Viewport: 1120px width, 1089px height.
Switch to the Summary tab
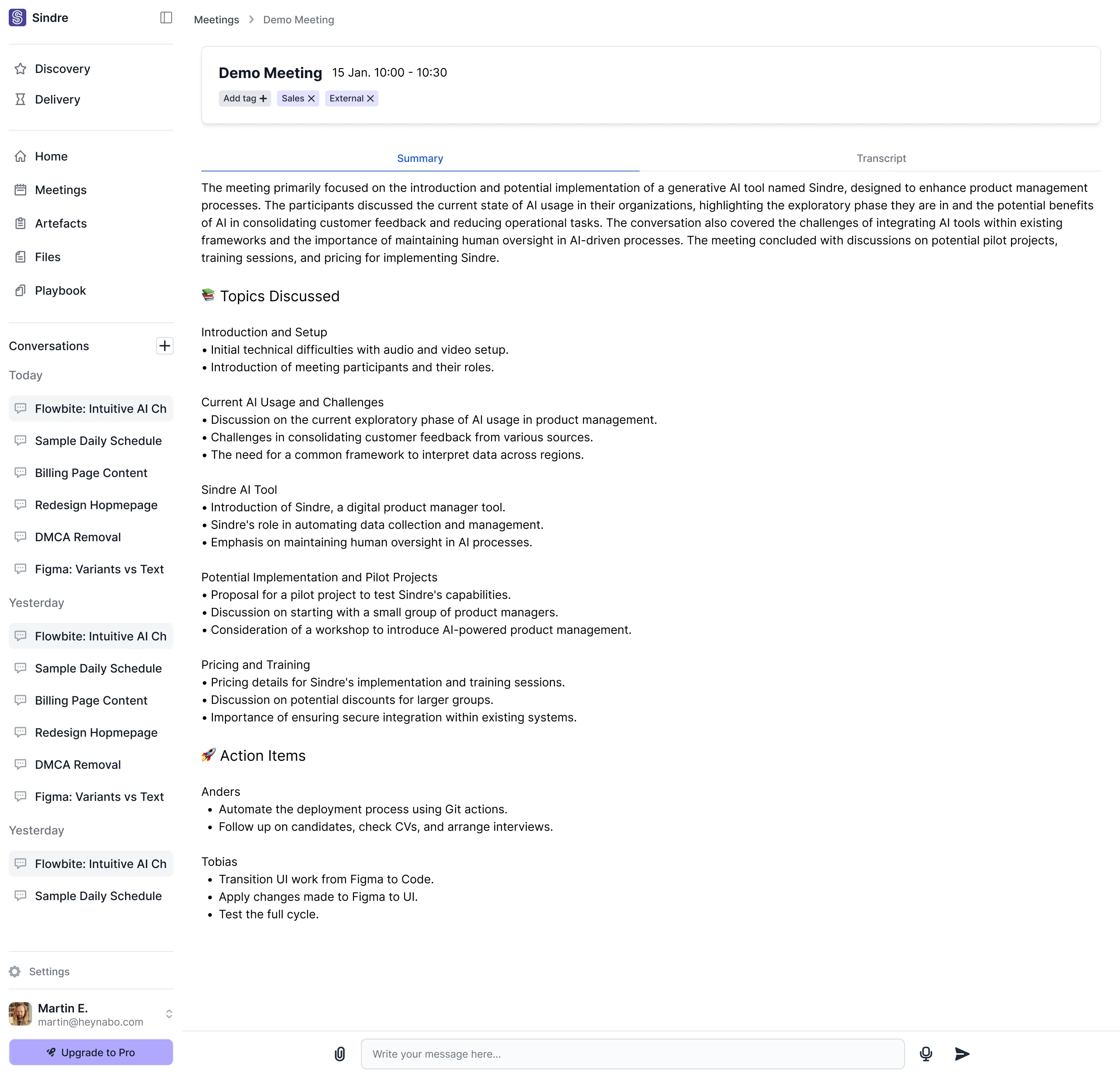click(420, 158)
